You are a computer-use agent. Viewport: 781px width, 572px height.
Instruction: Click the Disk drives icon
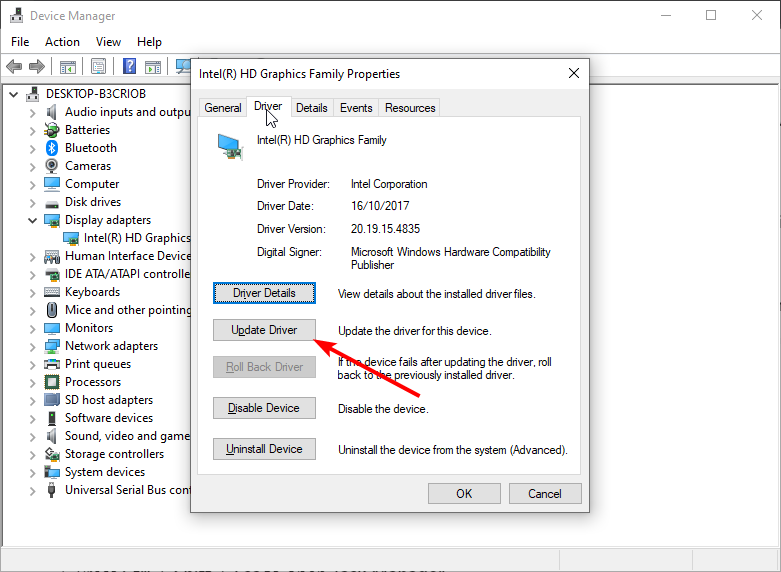coord(52,203)
